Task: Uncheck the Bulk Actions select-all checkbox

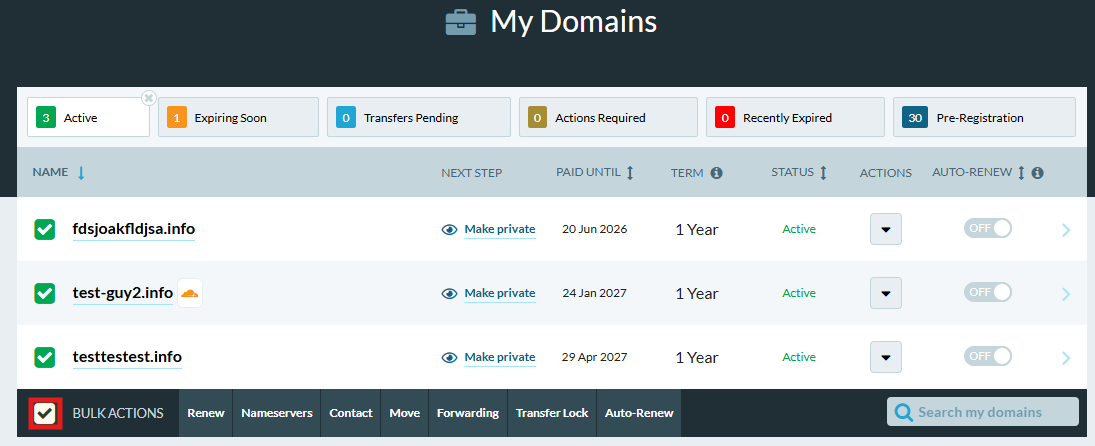Action: [44, 413]
